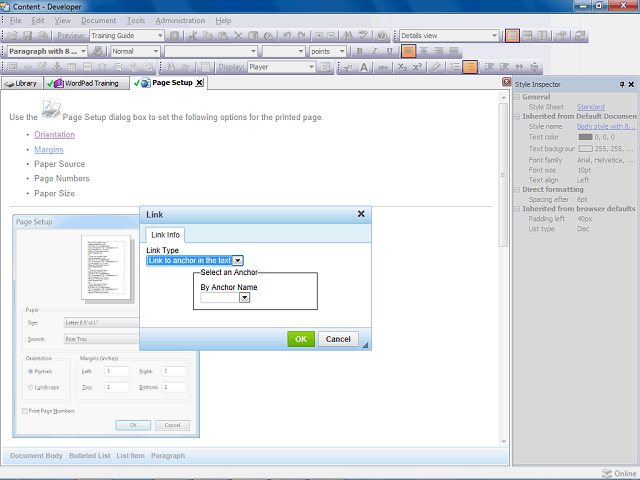Click the List Item breadcrumb in element path

click(130, 456)
